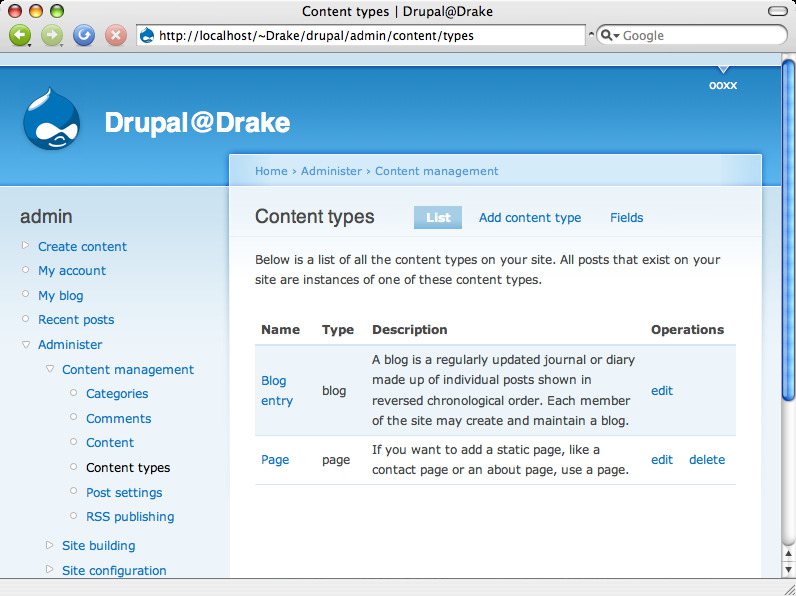796x596 pixels.
Task: Collapse the Administer menu triangle
Action: [26, 344]
